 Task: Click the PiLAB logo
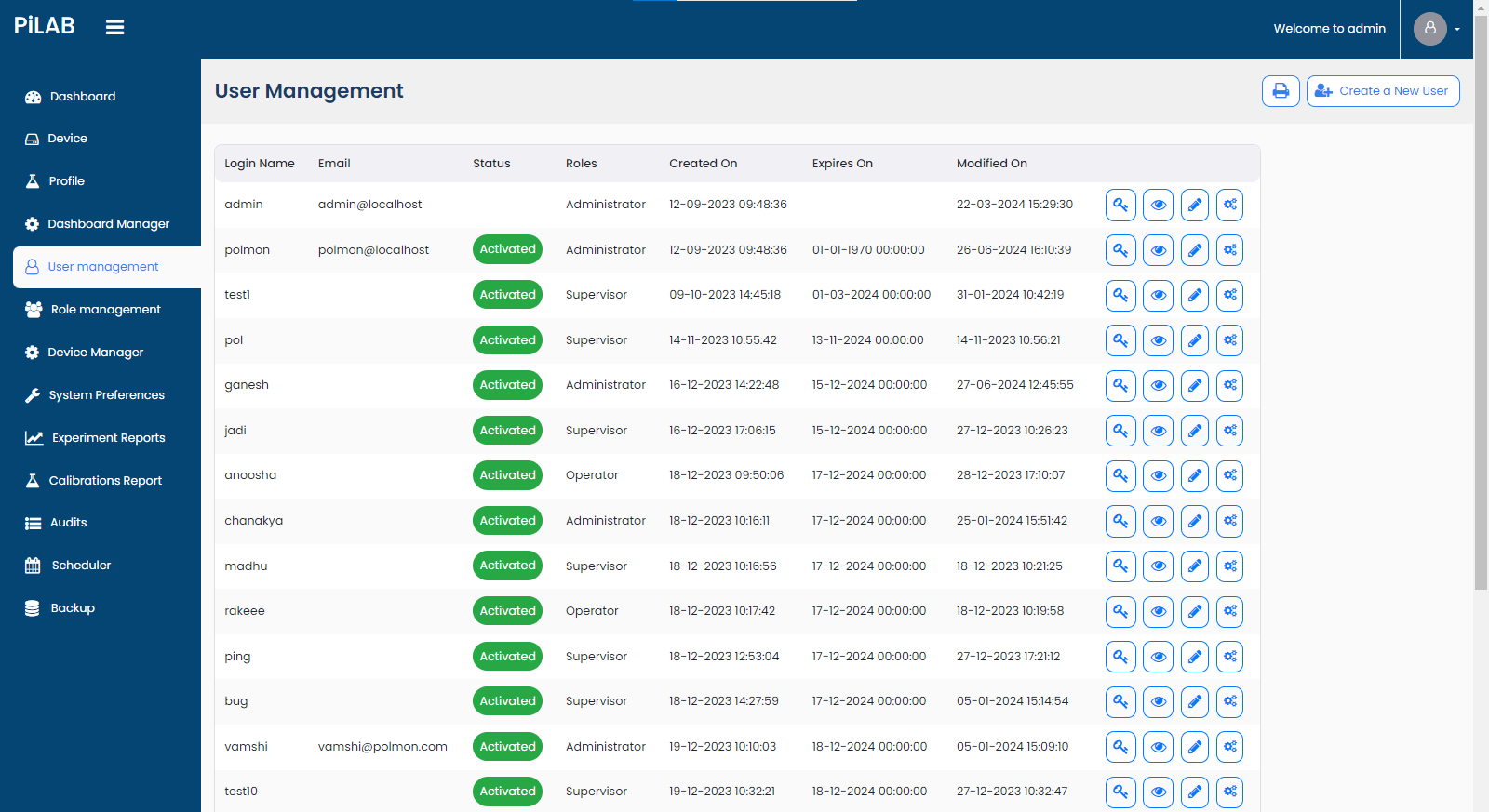pyautogui.click(x=45, y=26)
